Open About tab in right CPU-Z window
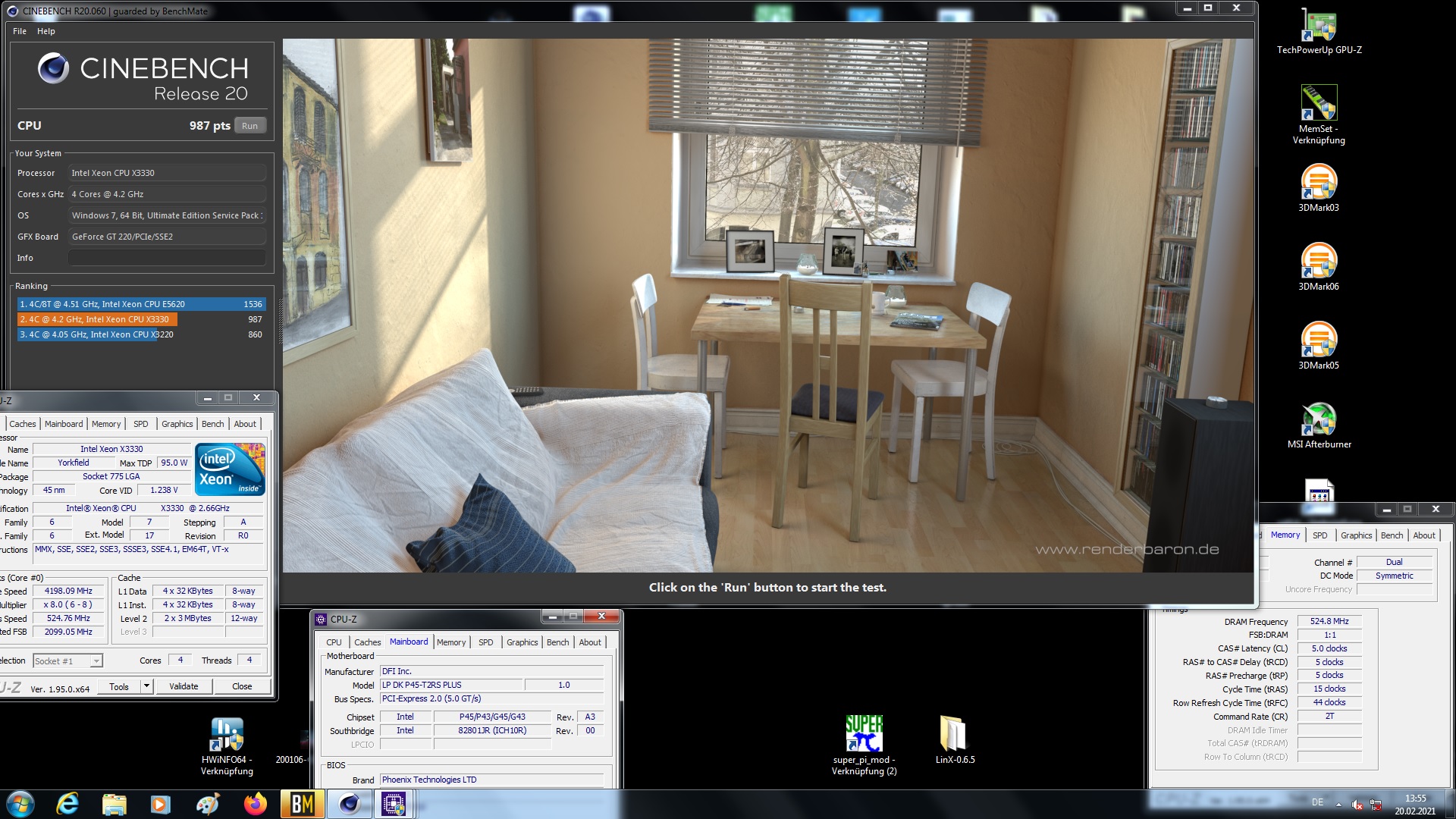The height and width of the screenshot is (819, 1456). [1424, 535]
